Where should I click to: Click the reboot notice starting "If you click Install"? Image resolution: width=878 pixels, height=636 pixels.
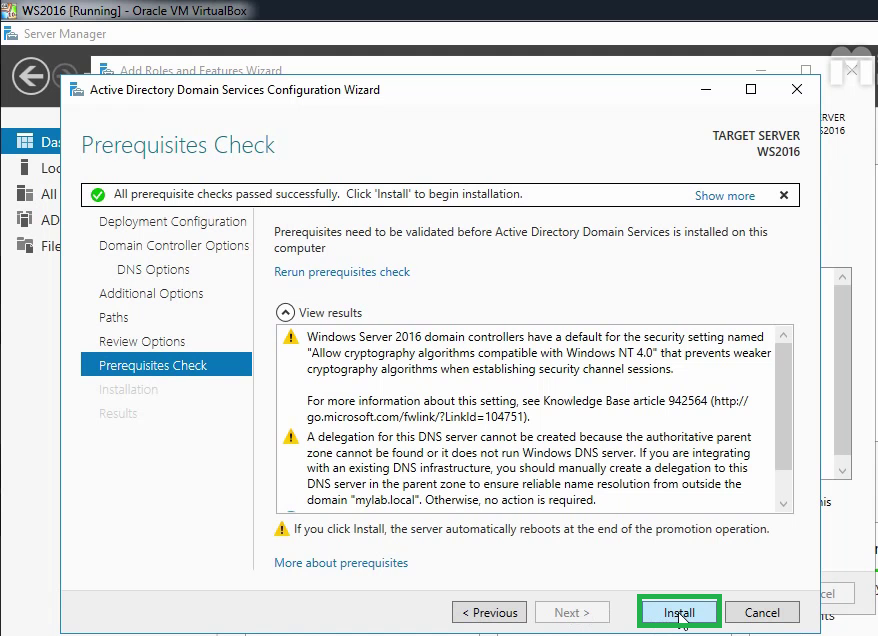[x=531, y=529]
